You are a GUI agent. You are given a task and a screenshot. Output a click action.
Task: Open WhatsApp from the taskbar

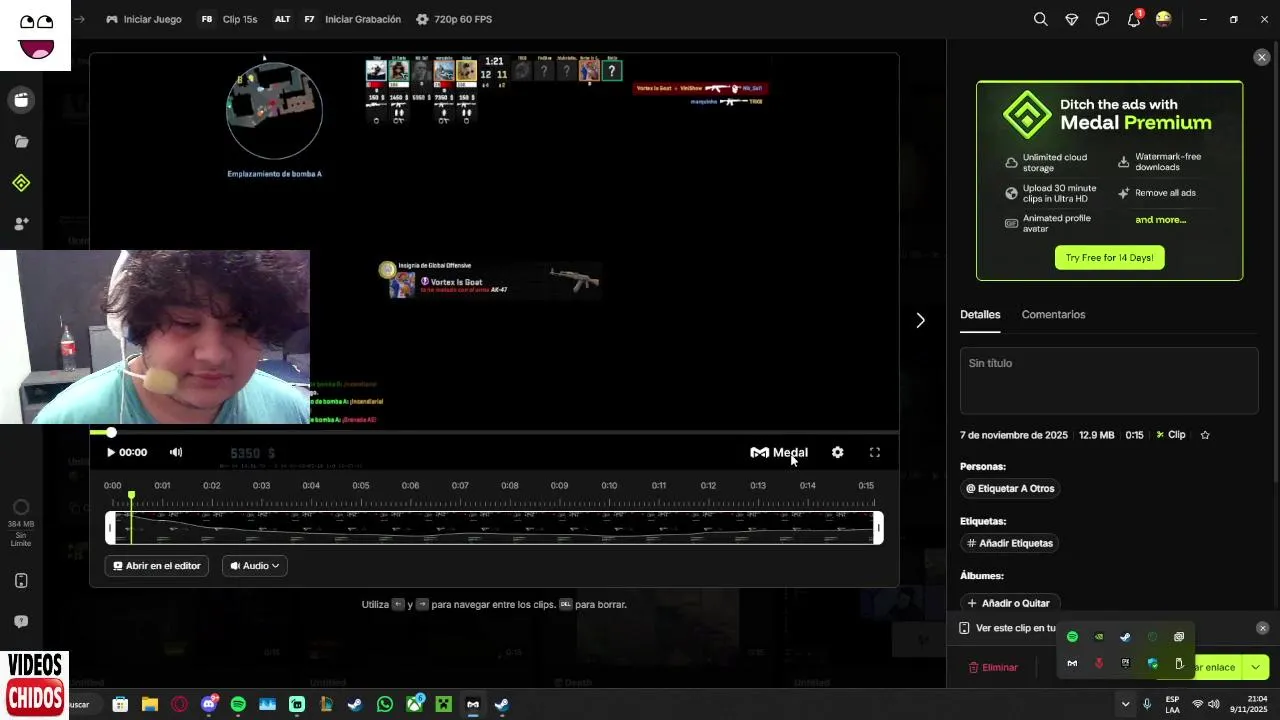click(x=385, y=704)
